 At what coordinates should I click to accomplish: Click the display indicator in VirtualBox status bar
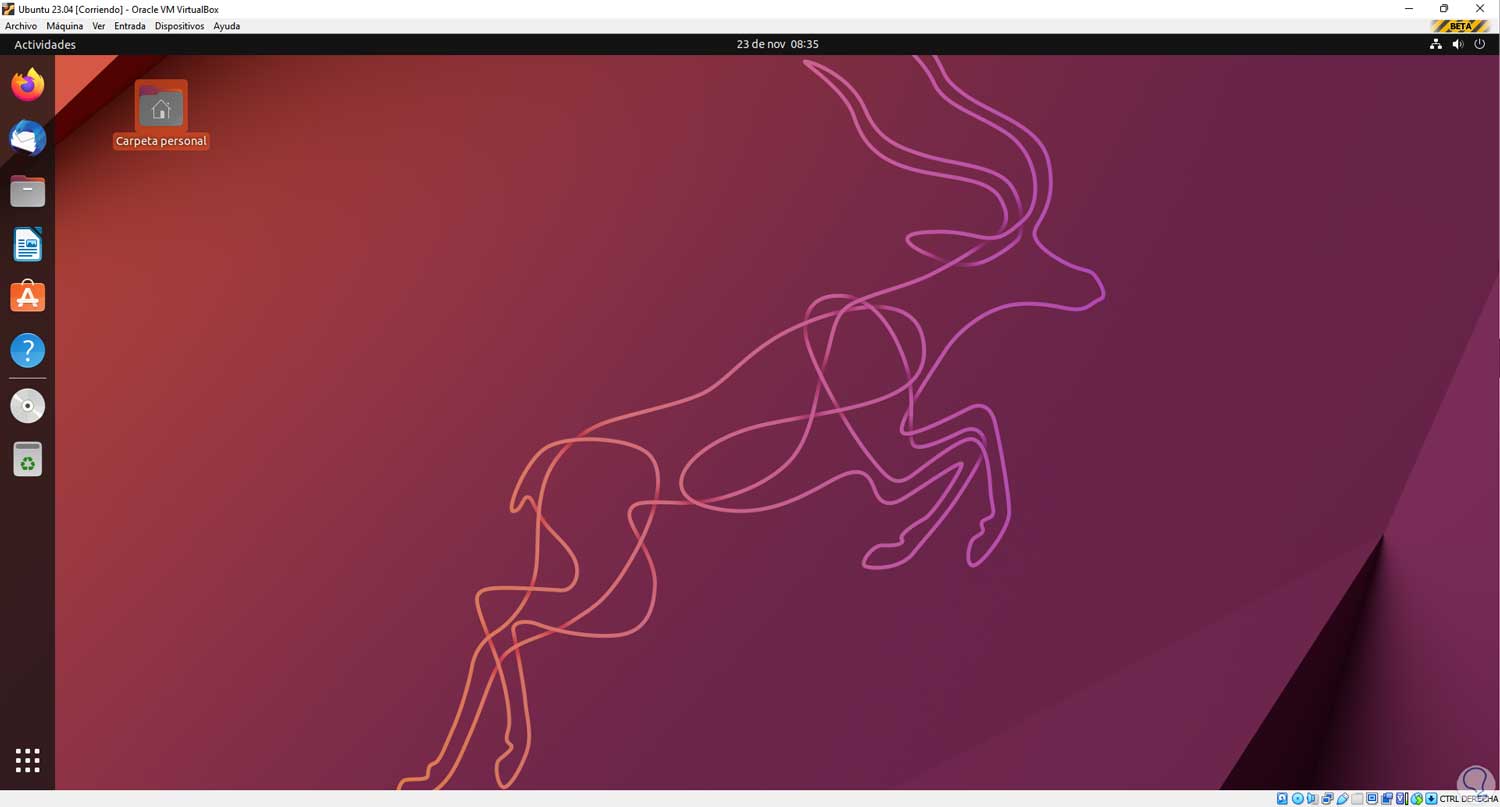pos(1372,799)
